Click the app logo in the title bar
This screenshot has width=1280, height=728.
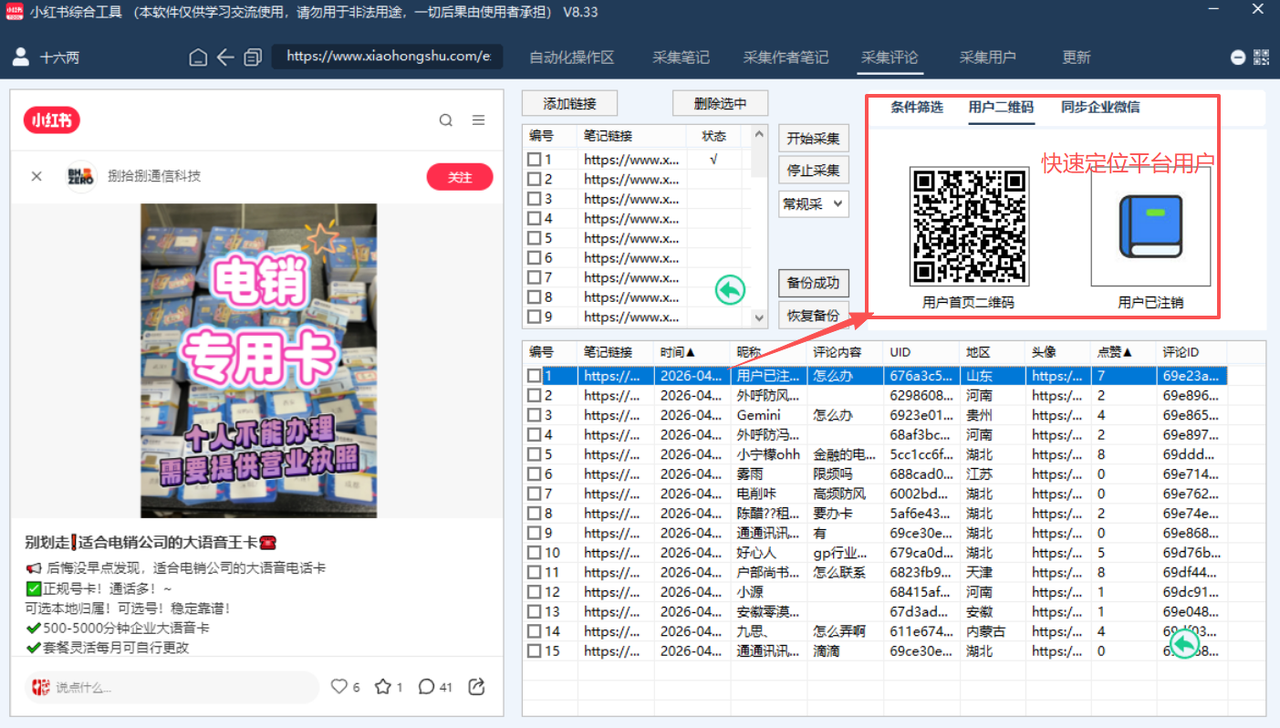14,12
